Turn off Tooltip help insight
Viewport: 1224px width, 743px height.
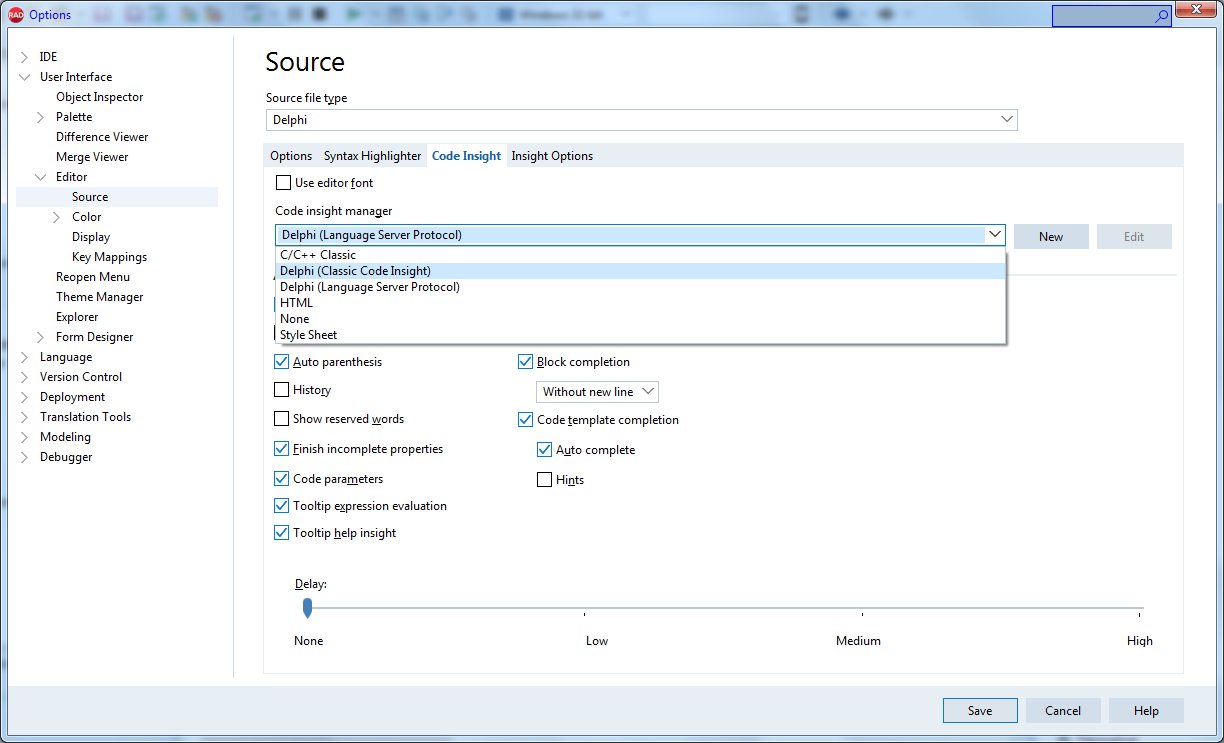click(282, 533)
